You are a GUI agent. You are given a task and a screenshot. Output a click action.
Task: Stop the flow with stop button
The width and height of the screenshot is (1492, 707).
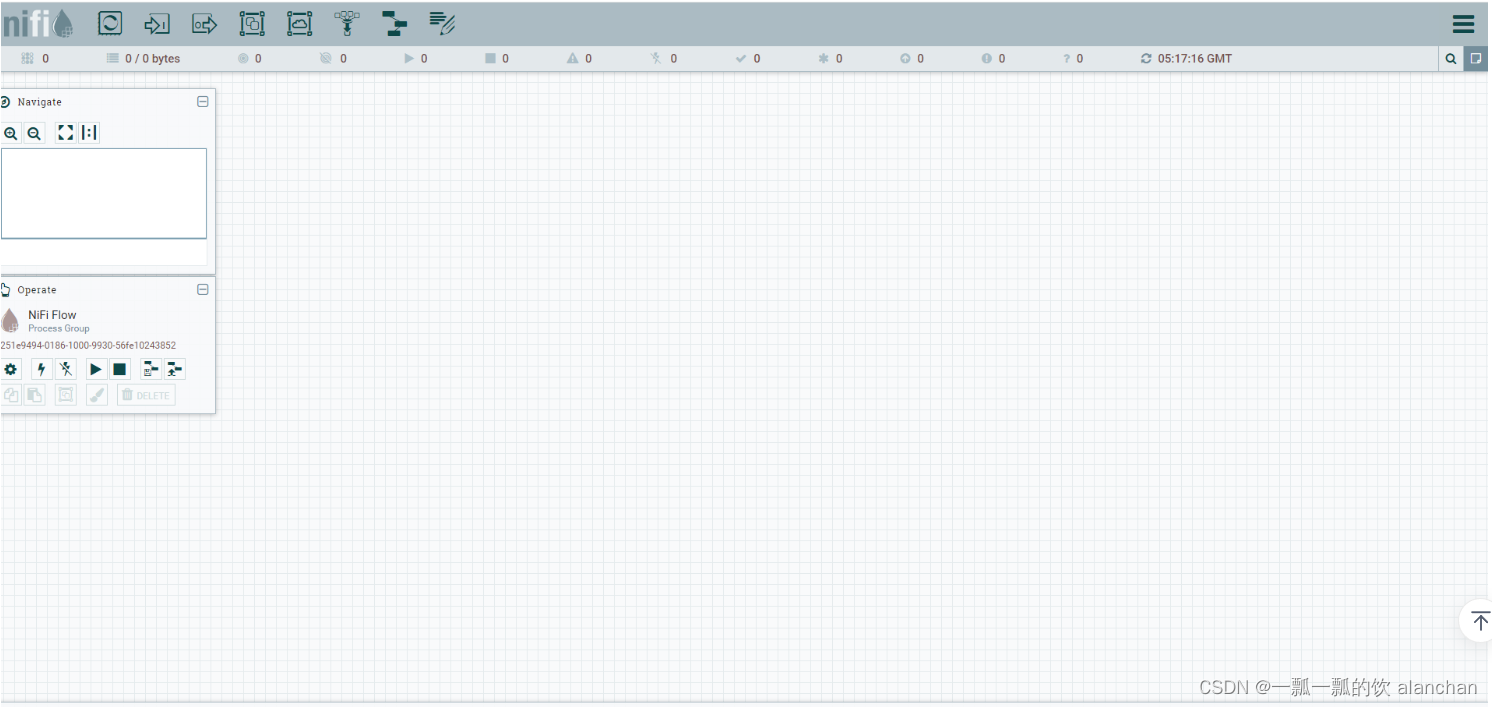[x=120, y=369]
